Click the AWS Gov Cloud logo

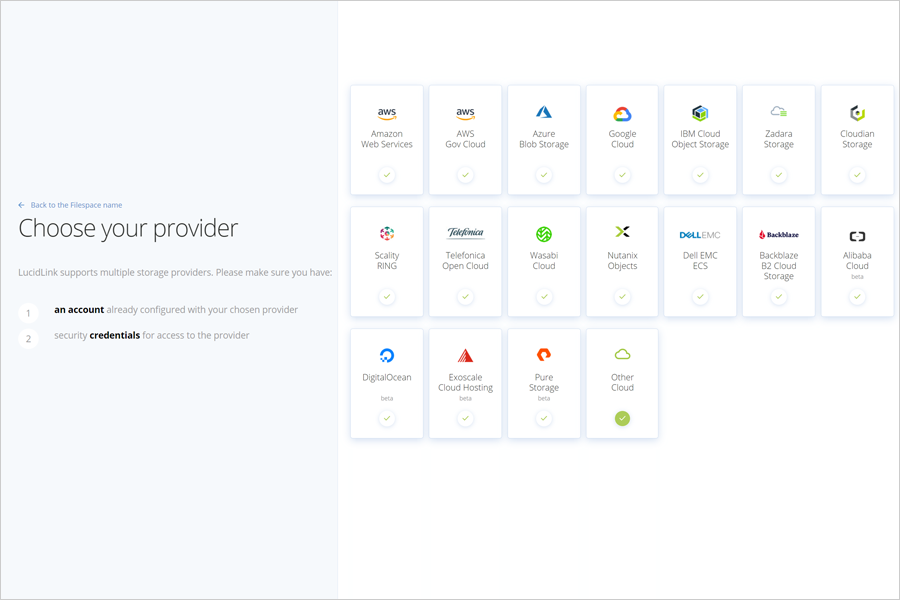tap(465, 113)
